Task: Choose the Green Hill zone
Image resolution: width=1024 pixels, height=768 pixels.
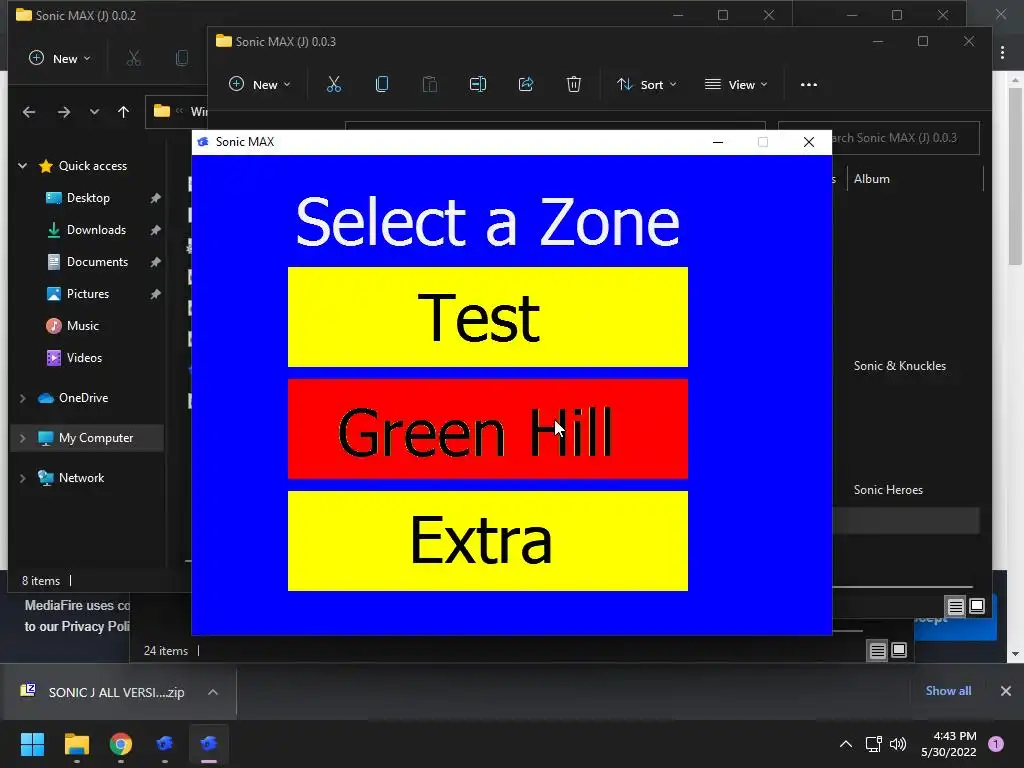Action: [x=488, y=429]
